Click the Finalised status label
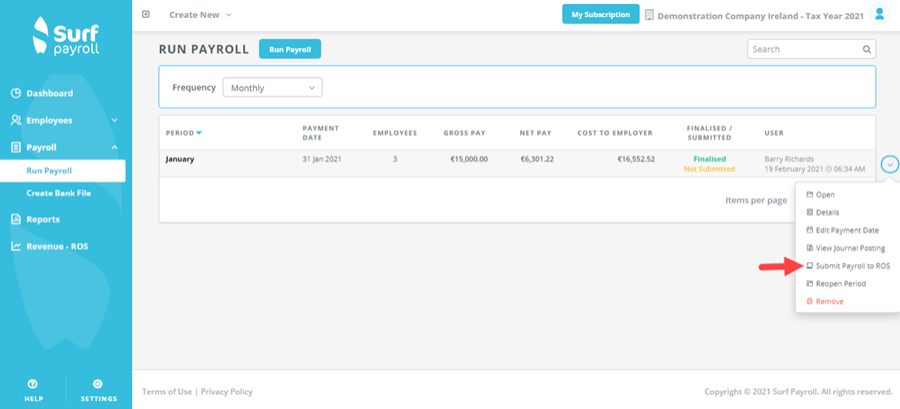This screenshot has height=409, width=900. pos(709,159)
